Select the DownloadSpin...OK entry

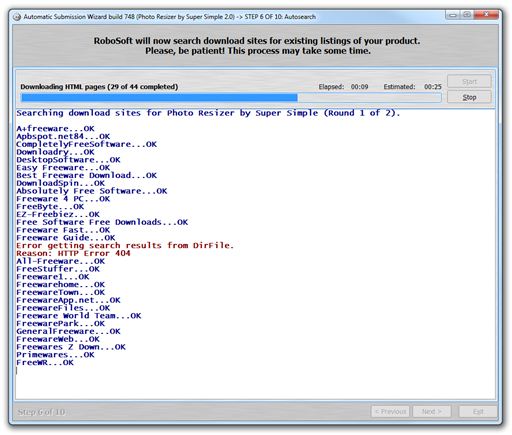pyautogui.click(x=60, y=183)
